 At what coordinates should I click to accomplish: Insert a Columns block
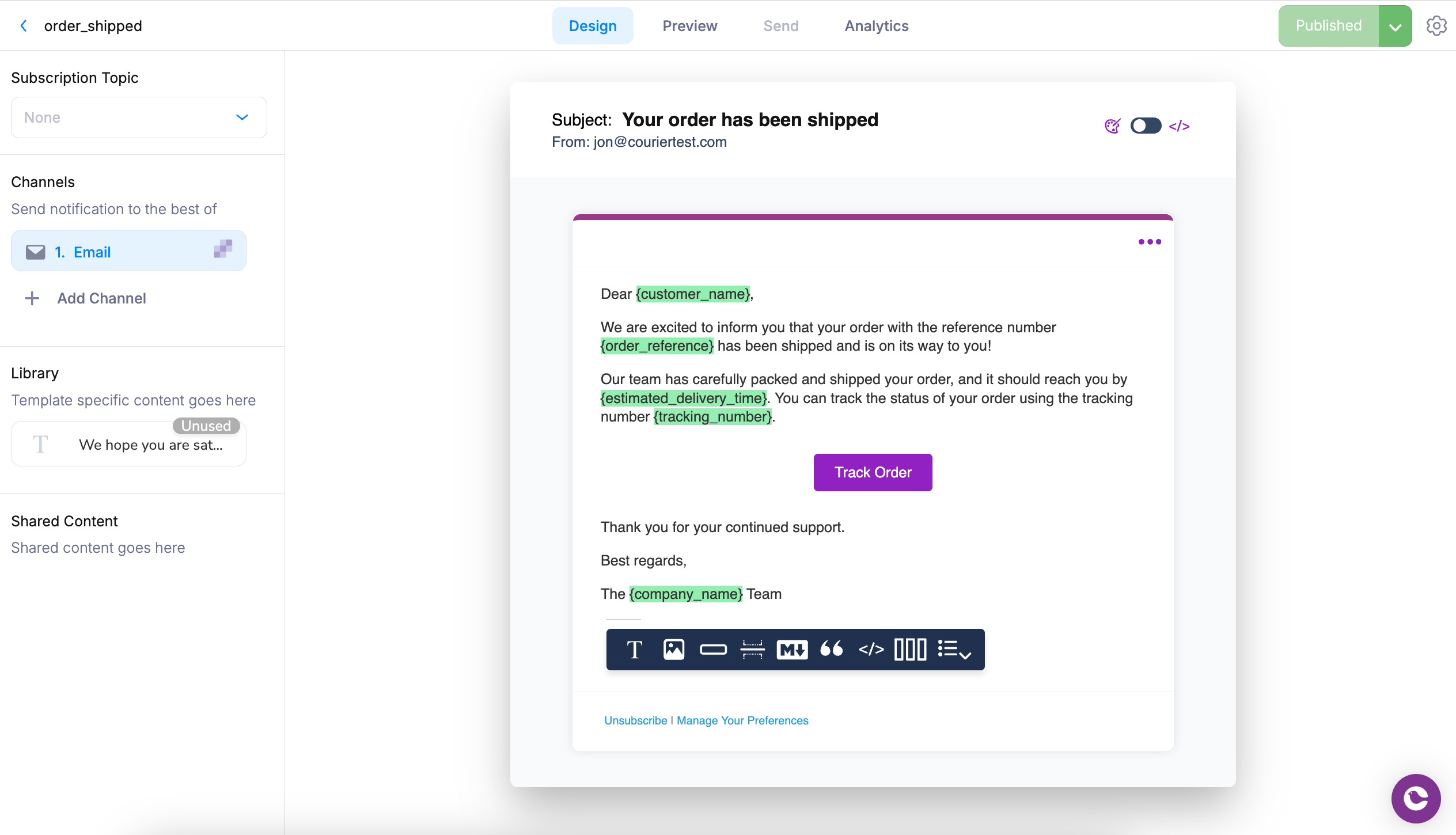point(910,650)
